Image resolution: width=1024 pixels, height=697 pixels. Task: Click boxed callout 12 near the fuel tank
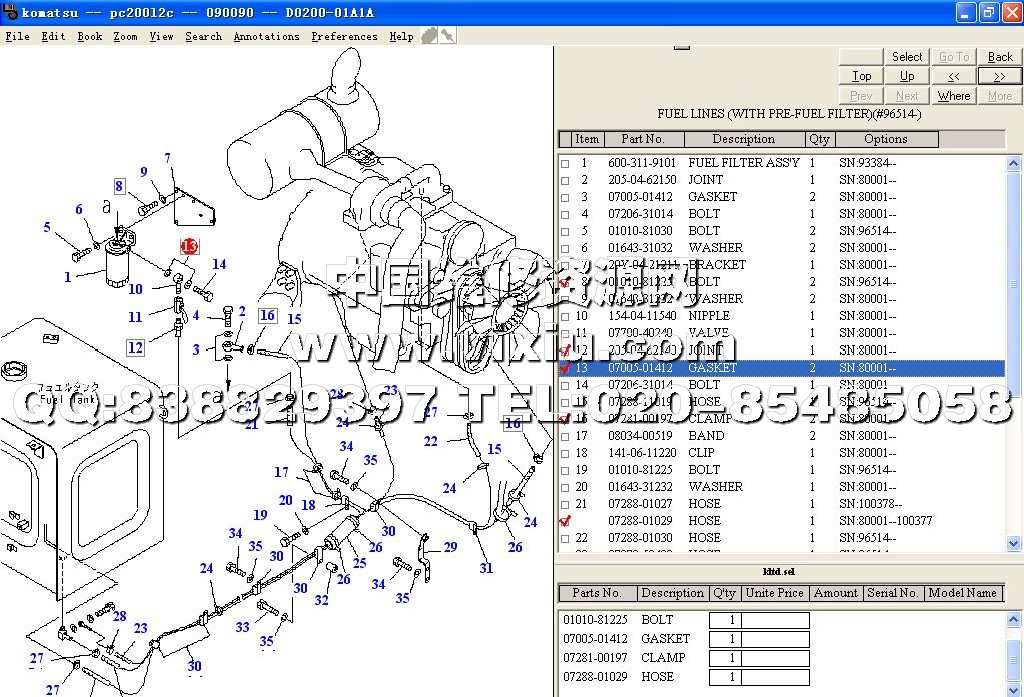[135, 348]
